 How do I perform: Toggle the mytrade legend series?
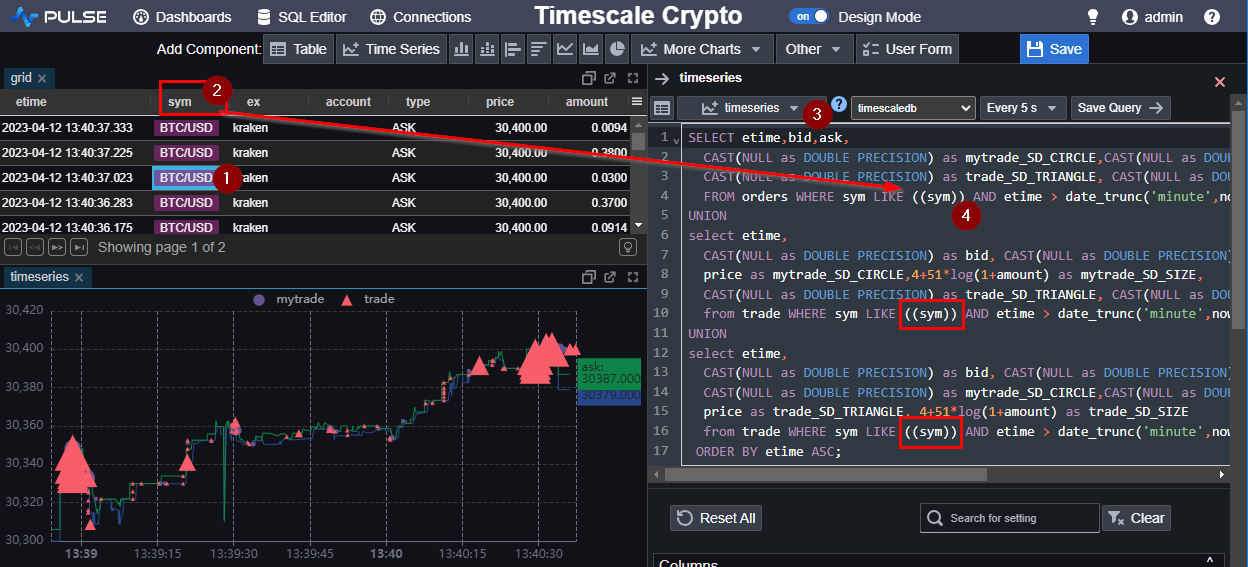pyautogui.click(x=289, y=299)
